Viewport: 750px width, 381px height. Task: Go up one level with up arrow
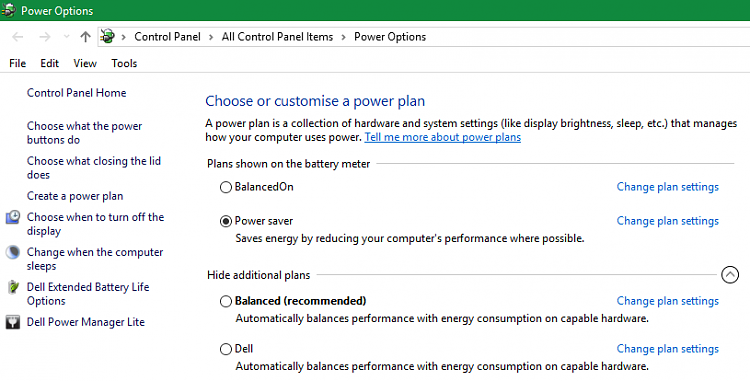pos(85,37)
